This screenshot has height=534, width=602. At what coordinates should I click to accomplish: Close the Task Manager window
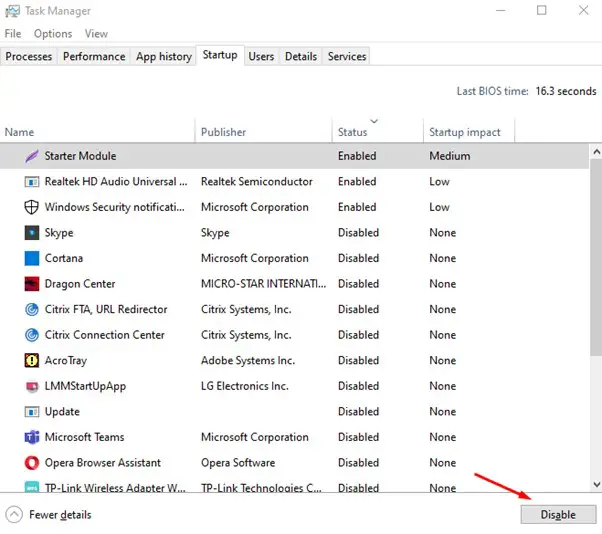pos(584,10)
